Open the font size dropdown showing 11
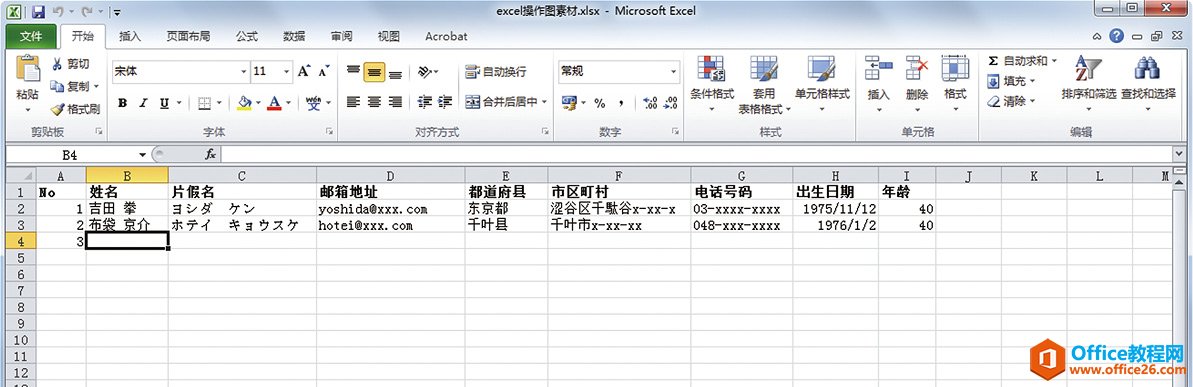The width and height of the screenshot is (1193, 387). click(x=287, y=71)
